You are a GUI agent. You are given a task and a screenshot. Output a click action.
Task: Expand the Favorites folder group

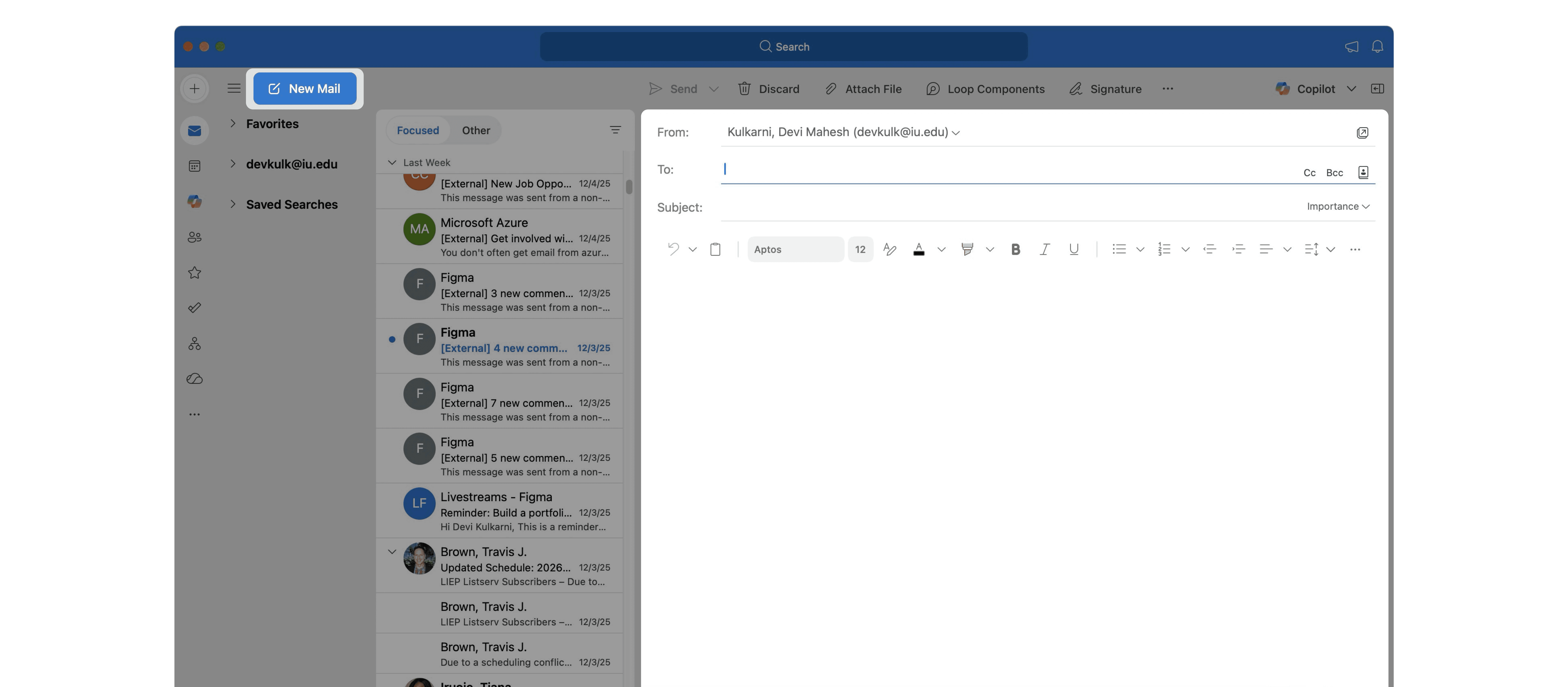(233, 124)
